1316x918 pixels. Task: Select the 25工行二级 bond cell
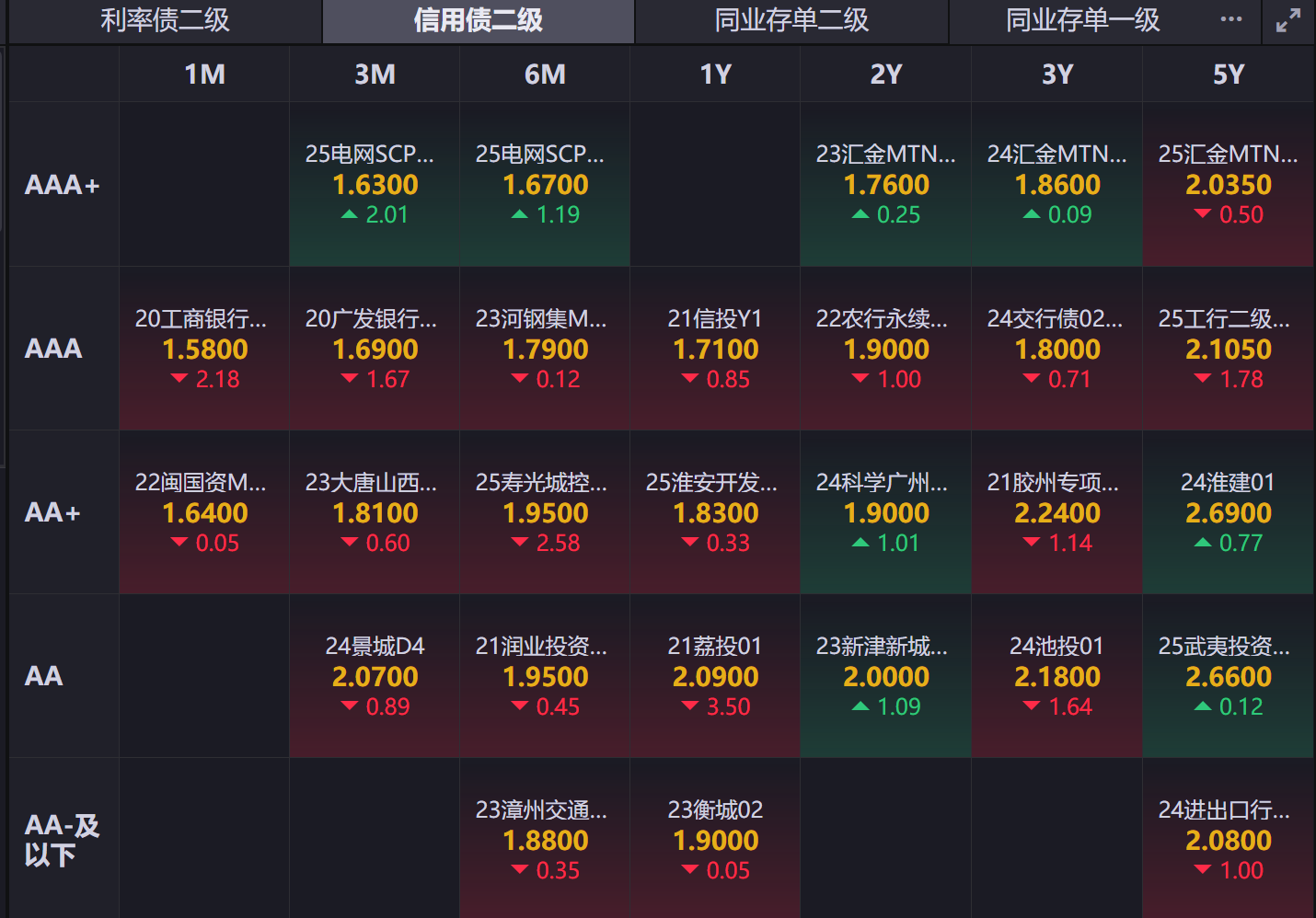pyautogui.click(x=1228, y=349)
